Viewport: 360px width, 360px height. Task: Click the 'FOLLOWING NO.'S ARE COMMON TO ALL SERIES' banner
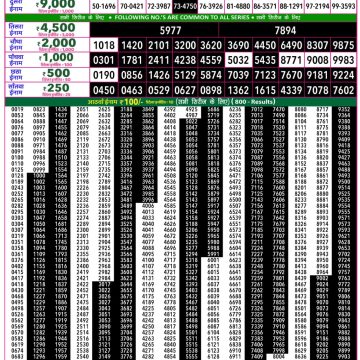[x=181, y=17]
